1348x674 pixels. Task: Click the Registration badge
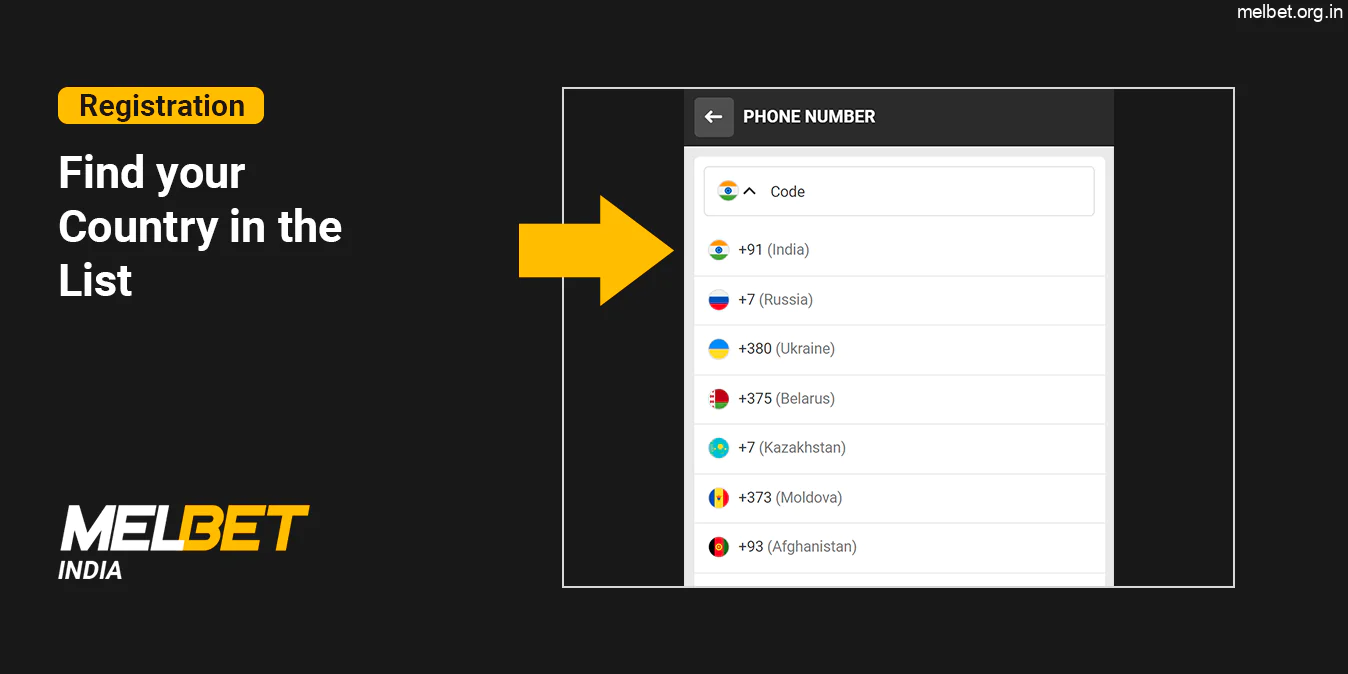[160, 105]
